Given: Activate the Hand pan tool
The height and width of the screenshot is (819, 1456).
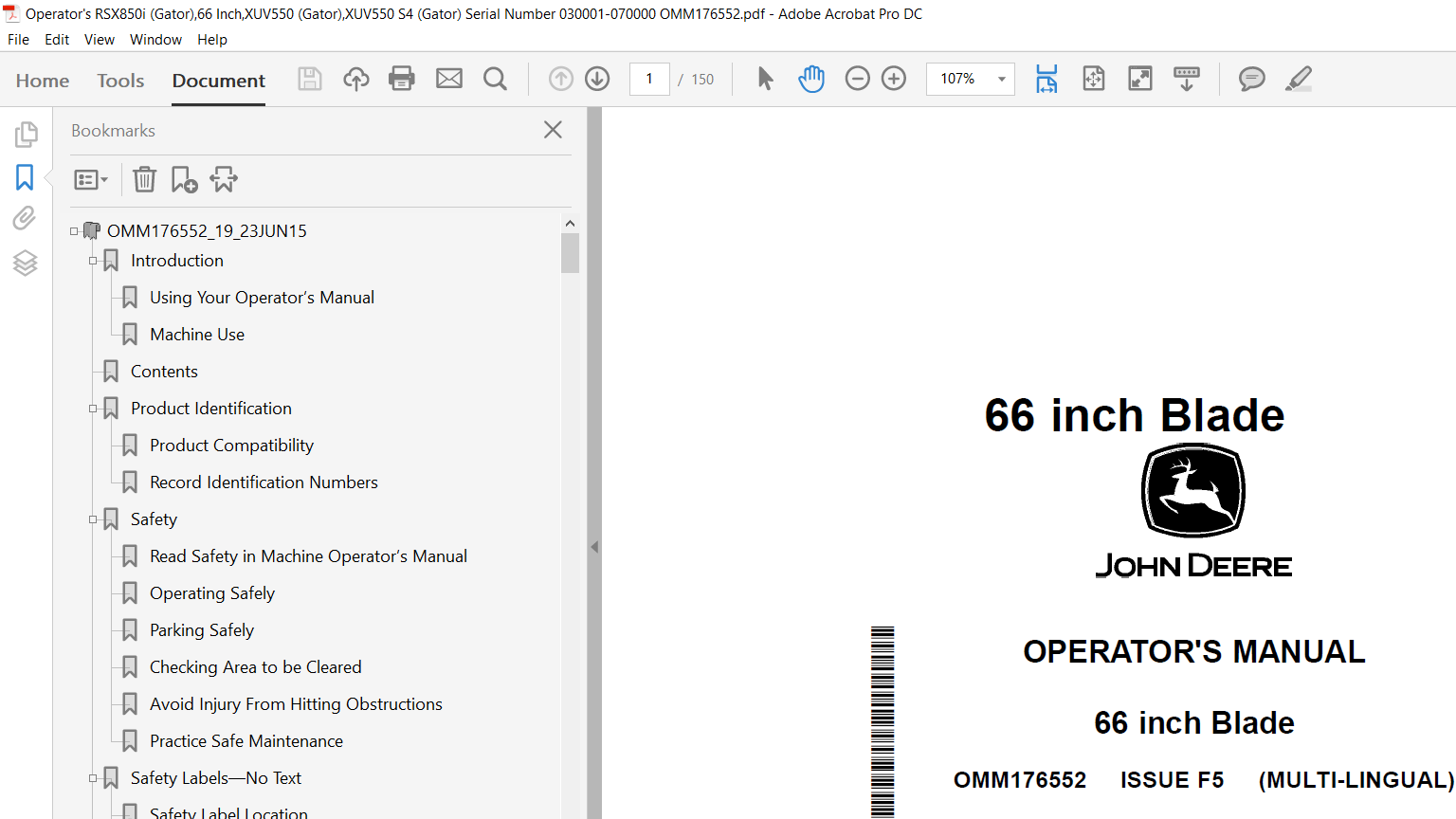Looking at the screenshot, I should click(x=811, y=79).
